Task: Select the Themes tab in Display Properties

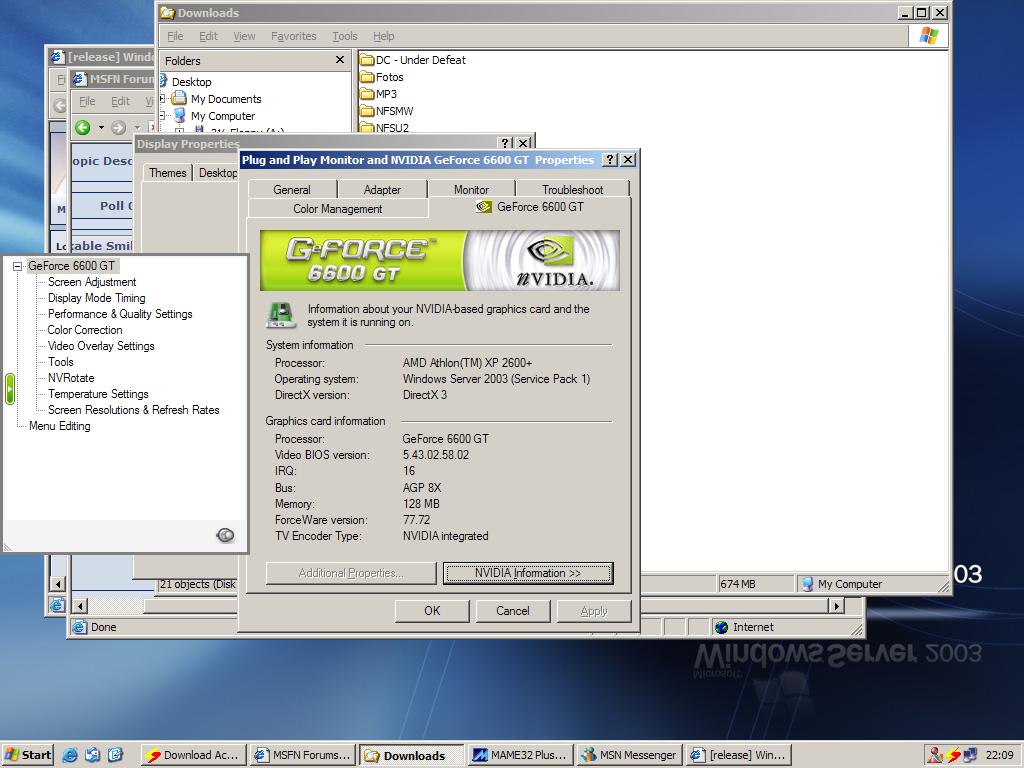Action: pos(168,172)
